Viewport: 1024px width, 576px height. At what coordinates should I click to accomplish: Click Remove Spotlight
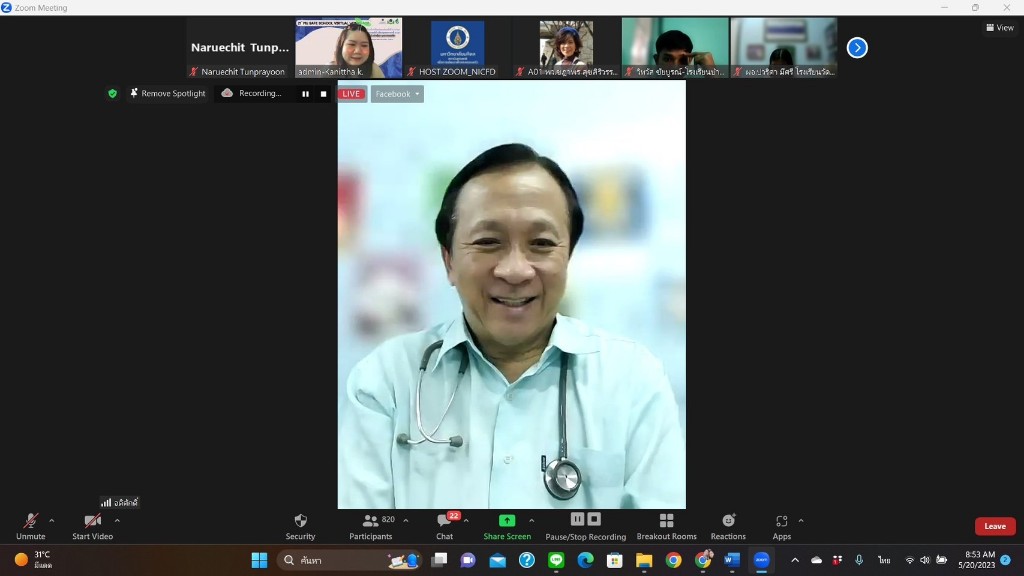[x=167, y=94]
